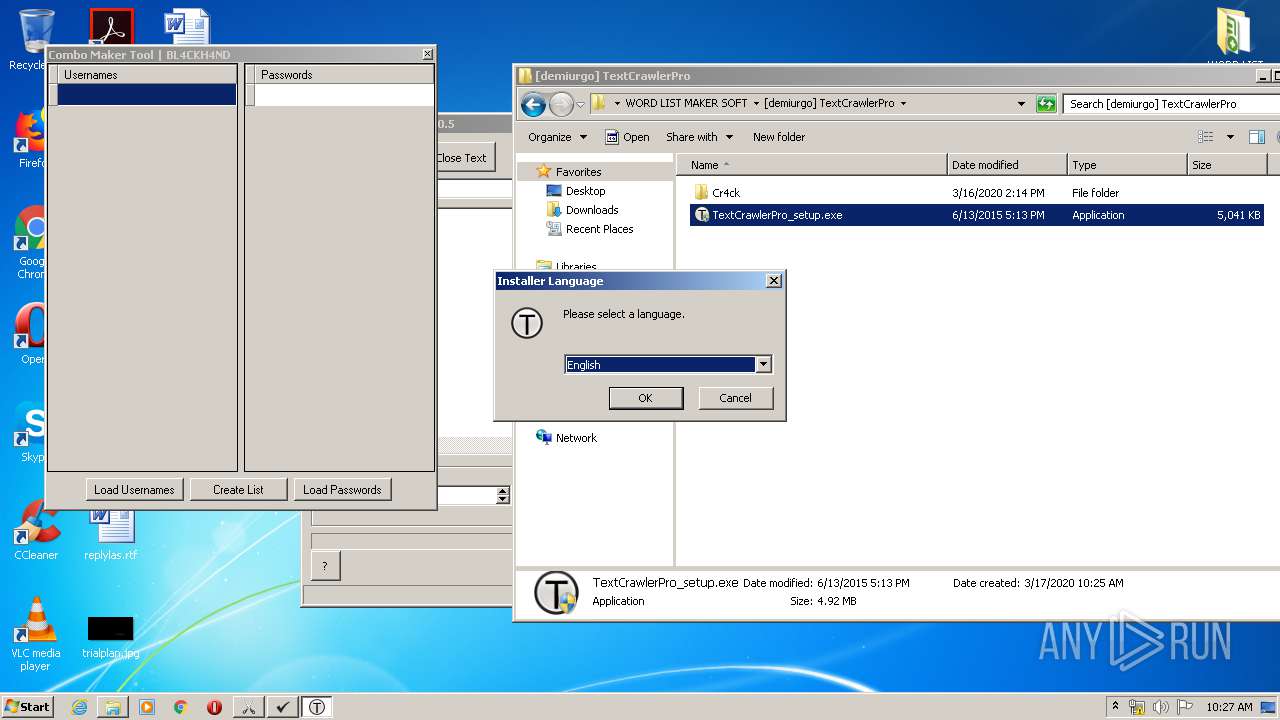Sort files by Name column
1280x720 pixels.
coord(812,165)
